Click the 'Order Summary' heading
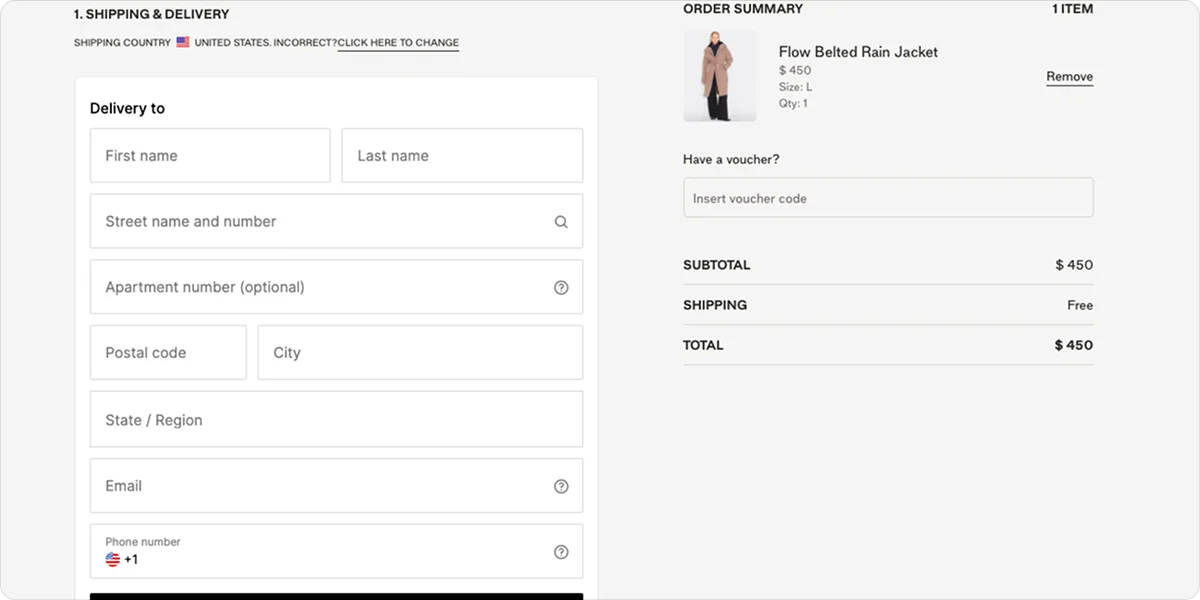 click(x=743, y=9)
